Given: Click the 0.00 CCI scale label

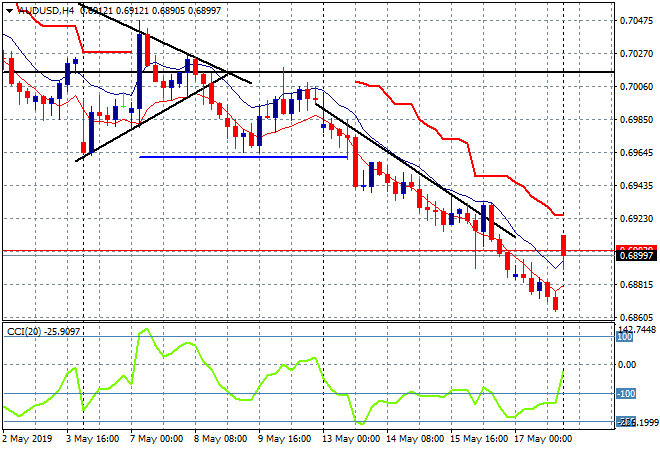Looking at the screenshot, I should 627,365.
